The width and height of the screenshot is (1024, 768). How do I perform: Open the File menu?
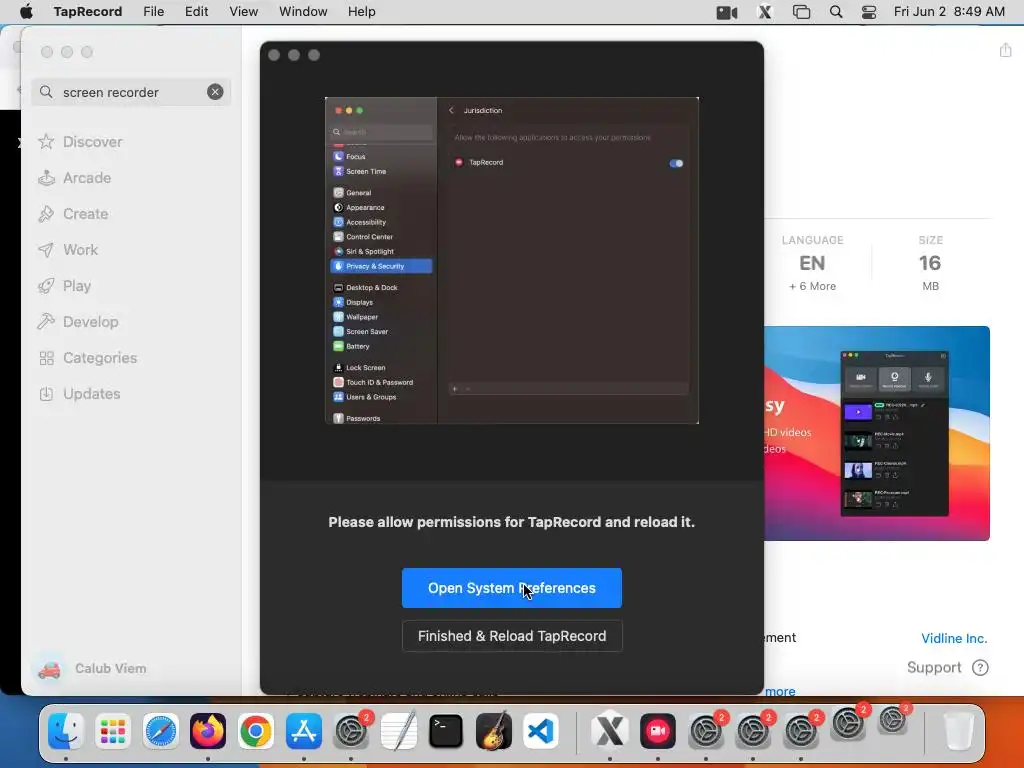153,12
